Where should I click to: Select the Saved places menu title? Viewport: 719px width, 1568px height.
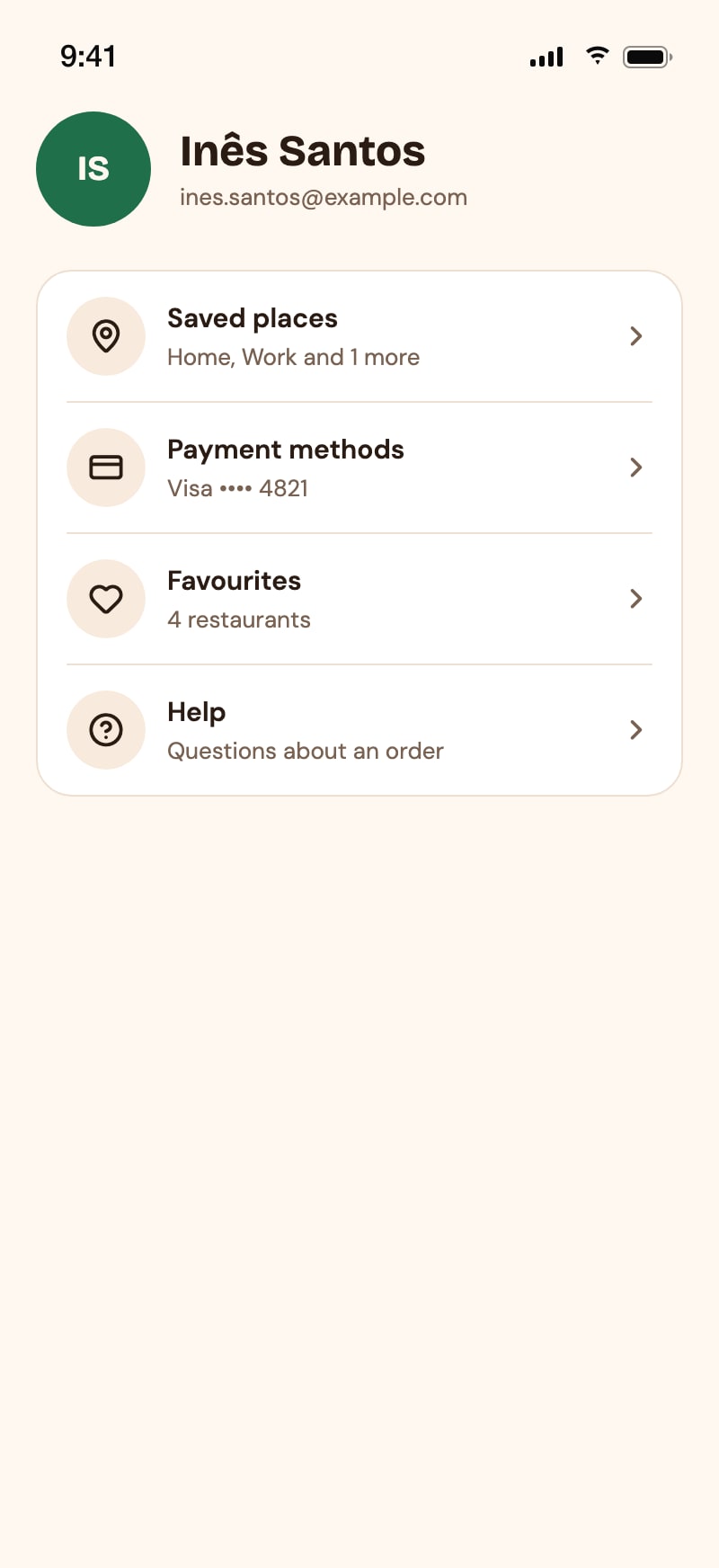tap(253, 318)
